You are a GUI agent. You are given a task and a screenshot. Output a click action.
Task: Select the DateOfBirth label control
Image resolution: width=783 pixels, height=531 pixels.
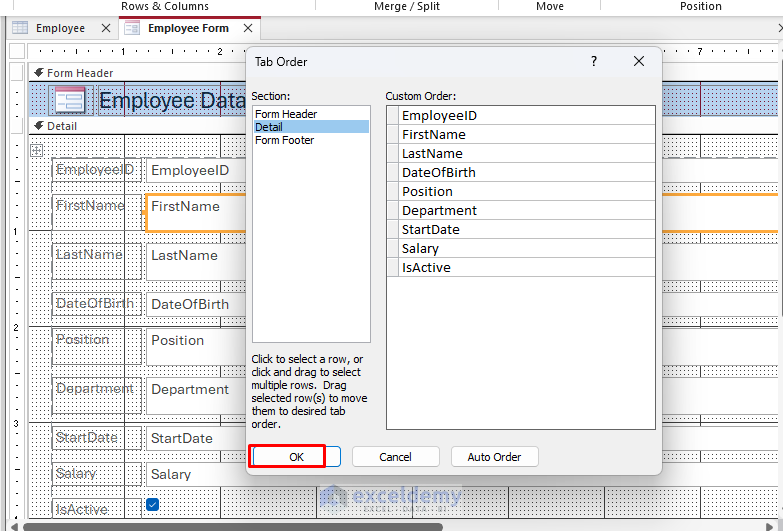point(96,304)
